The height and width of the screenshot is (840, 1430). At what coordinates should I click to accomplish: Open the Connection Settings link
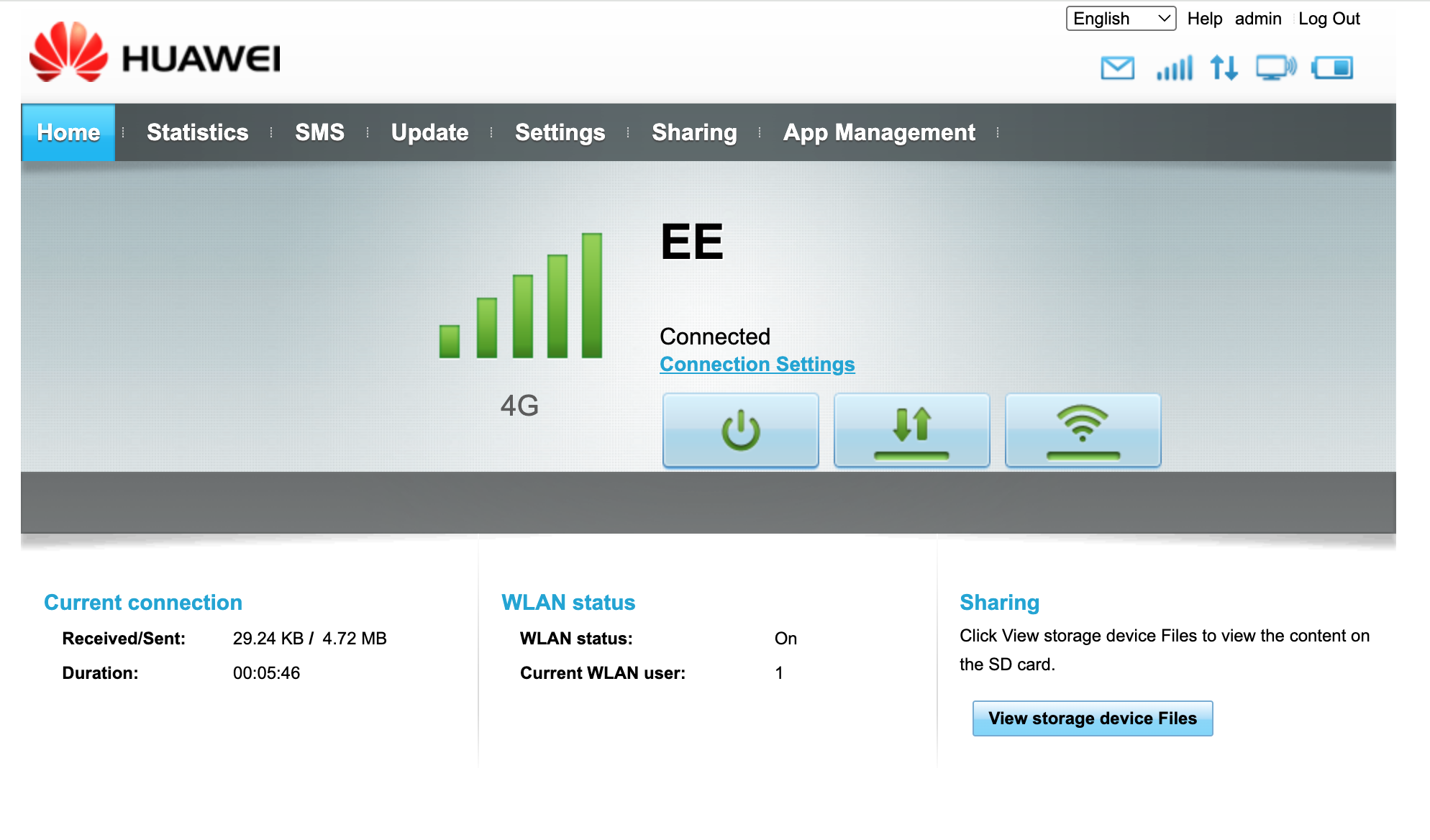757,365
